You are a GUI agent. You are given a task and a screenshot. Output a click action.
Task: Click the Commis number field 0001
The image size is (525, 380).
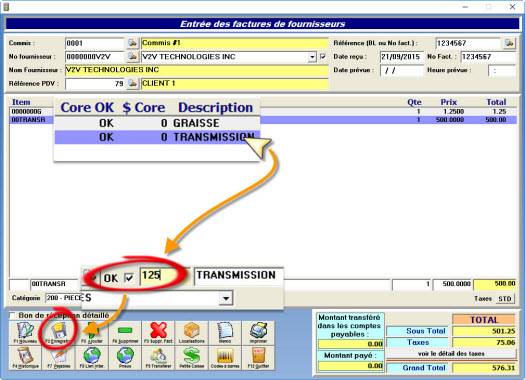click(95, 43)
